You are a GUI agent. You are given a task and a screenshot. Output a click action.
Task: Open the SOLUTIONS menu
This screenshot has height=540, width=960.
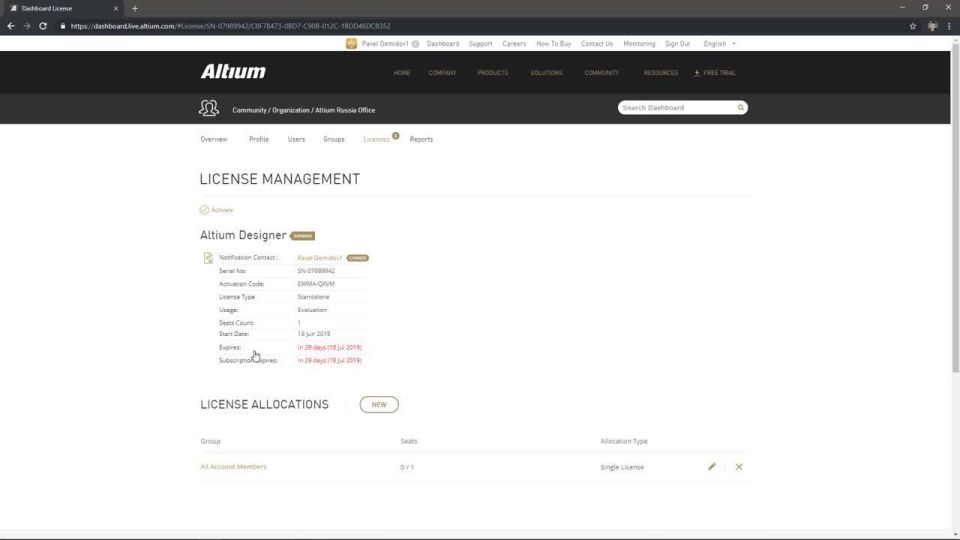pos(547,73)
